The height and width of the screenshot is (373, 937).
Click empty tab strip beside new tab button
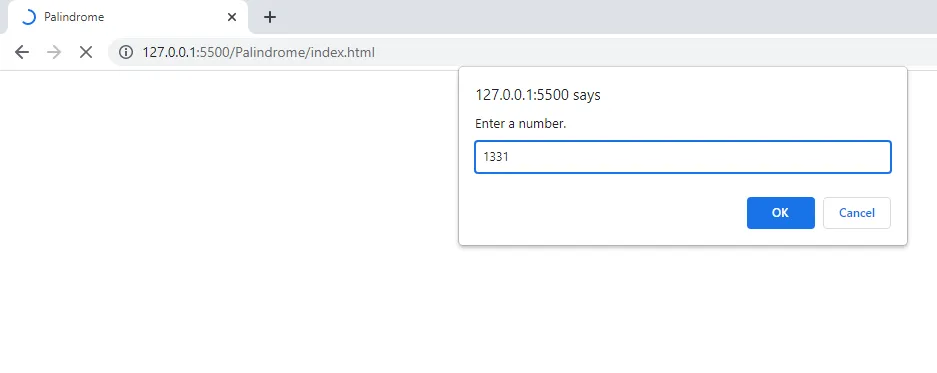598,17
